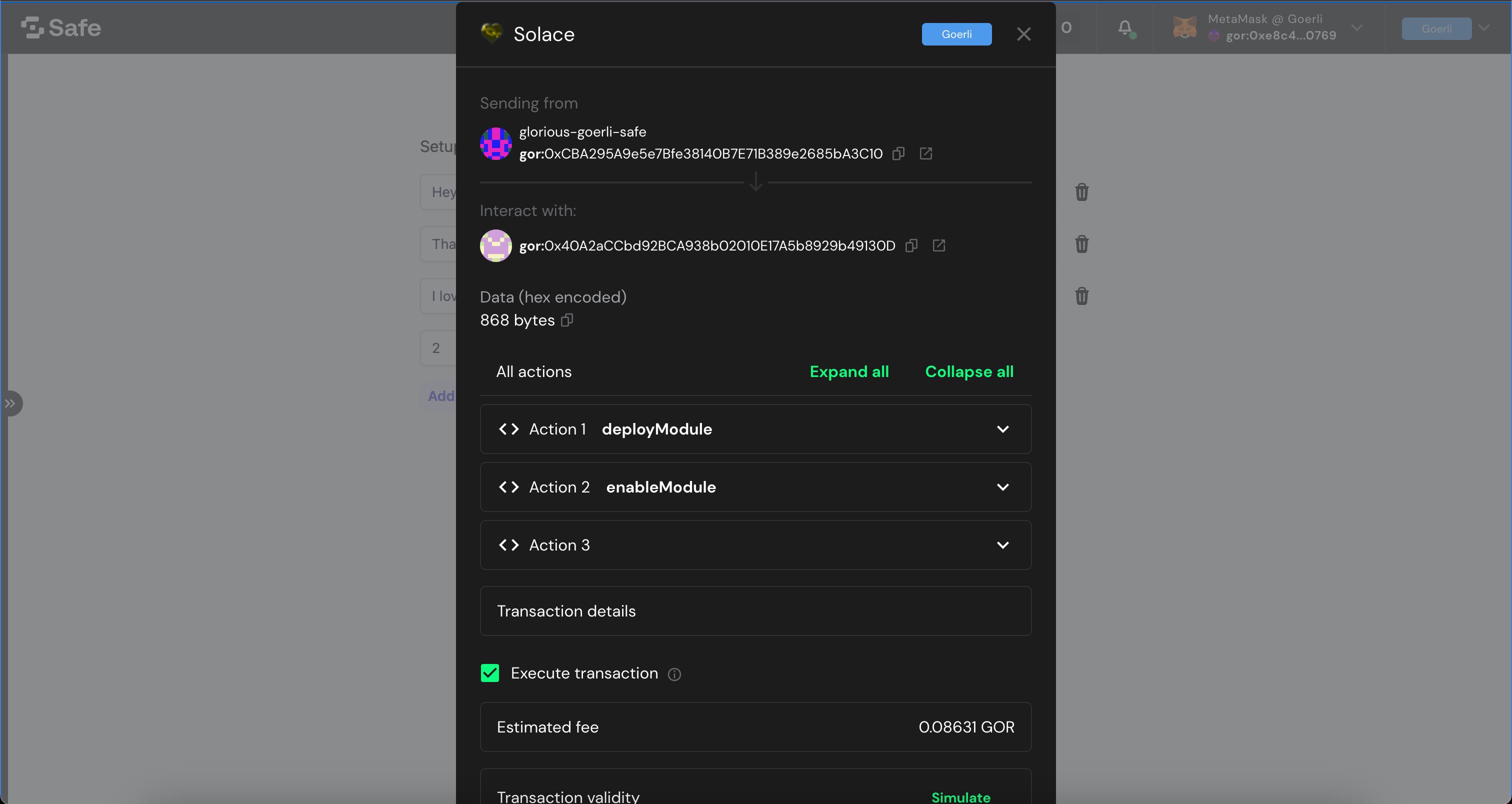The width and height of the screenshot is (1512, 804).
Task: Click the Solace app logo icon
Action: [492, 33]
